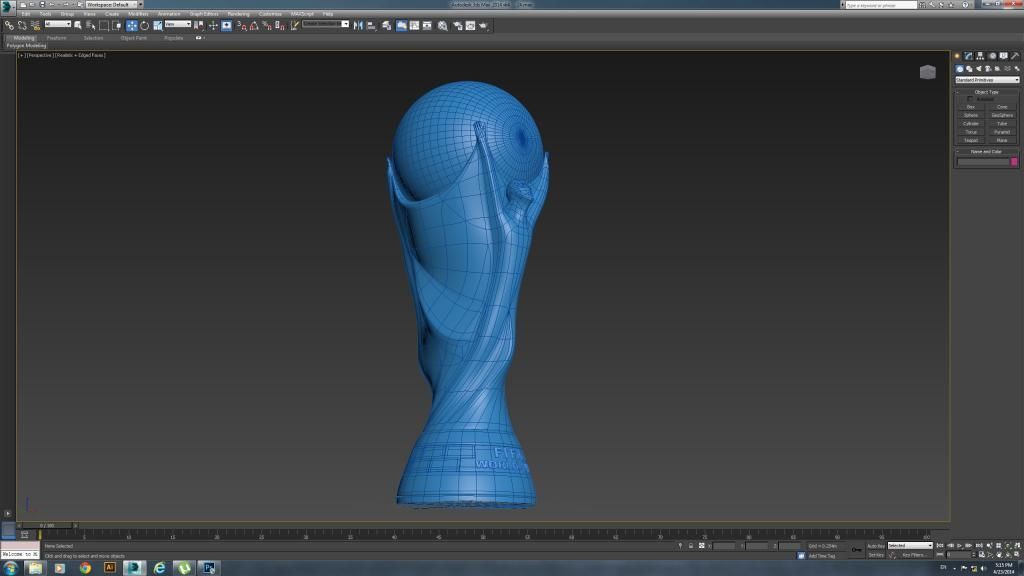
Task: Toggle the Angle Snap button
Action: pos(254,25)
